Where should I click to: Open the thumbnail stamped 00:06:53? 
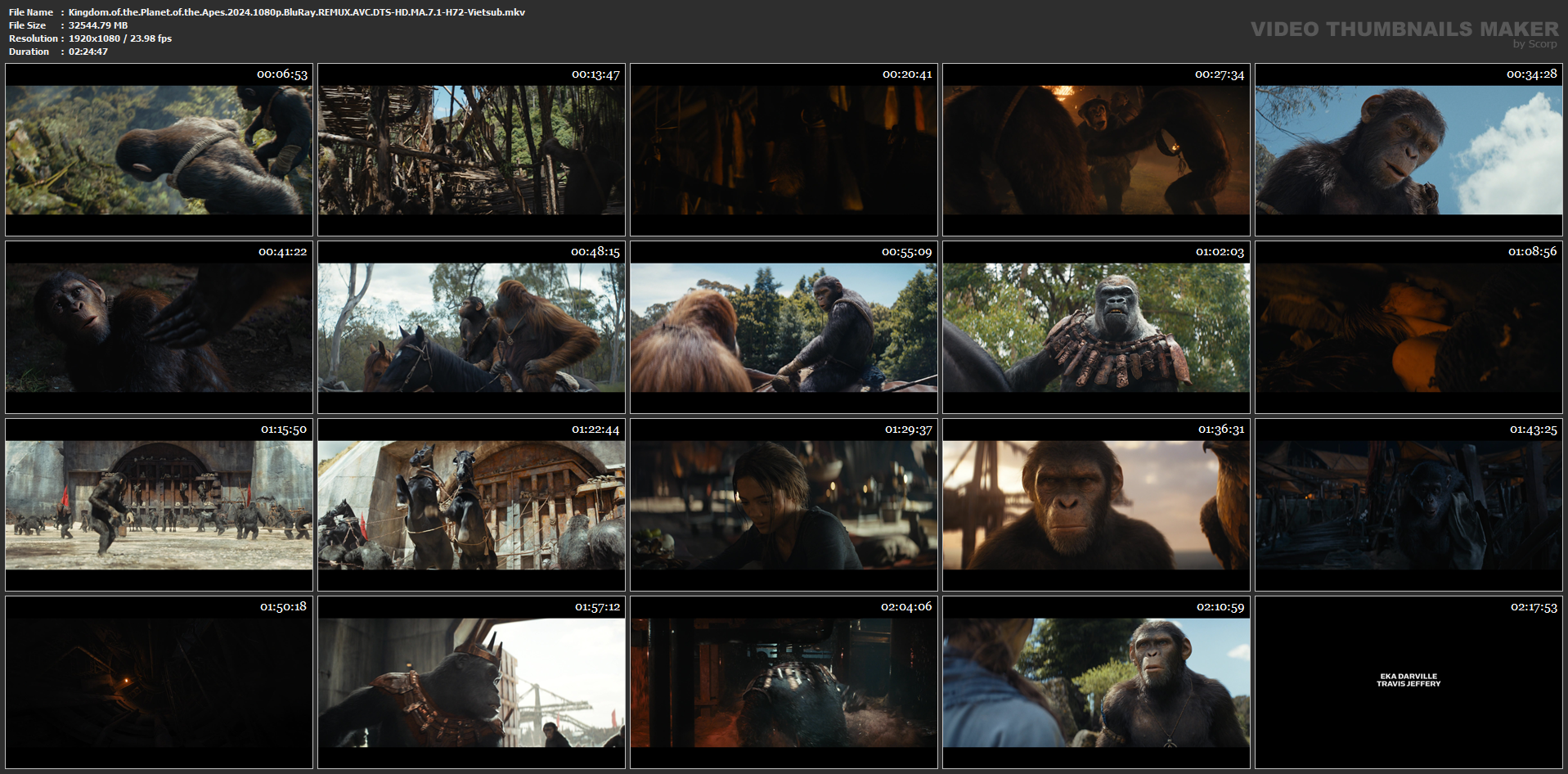[x=159, y=150]
